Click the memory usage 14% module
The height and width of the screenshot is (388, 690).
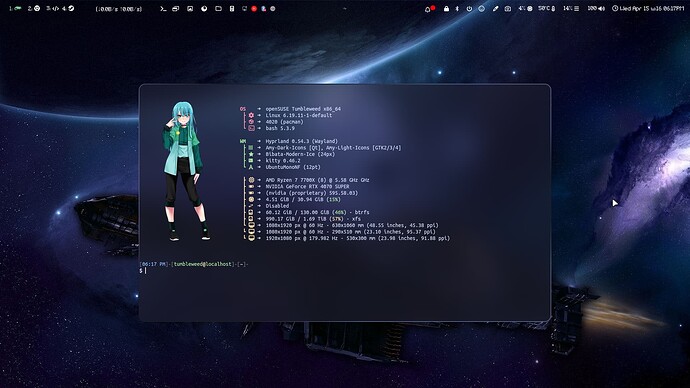coord(571,8)
